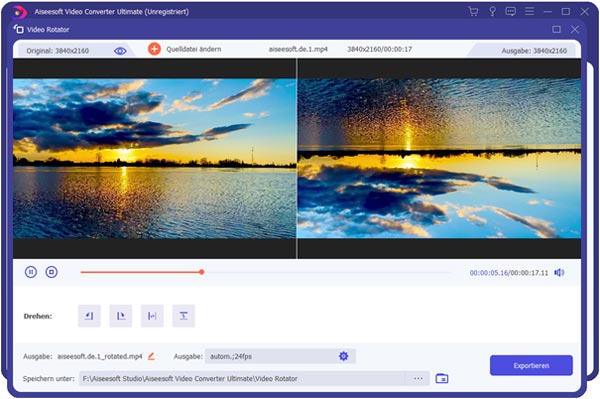Screen dimensions: 600x399
Task: Open the hamburger menu icon
Action: [530, 11]
